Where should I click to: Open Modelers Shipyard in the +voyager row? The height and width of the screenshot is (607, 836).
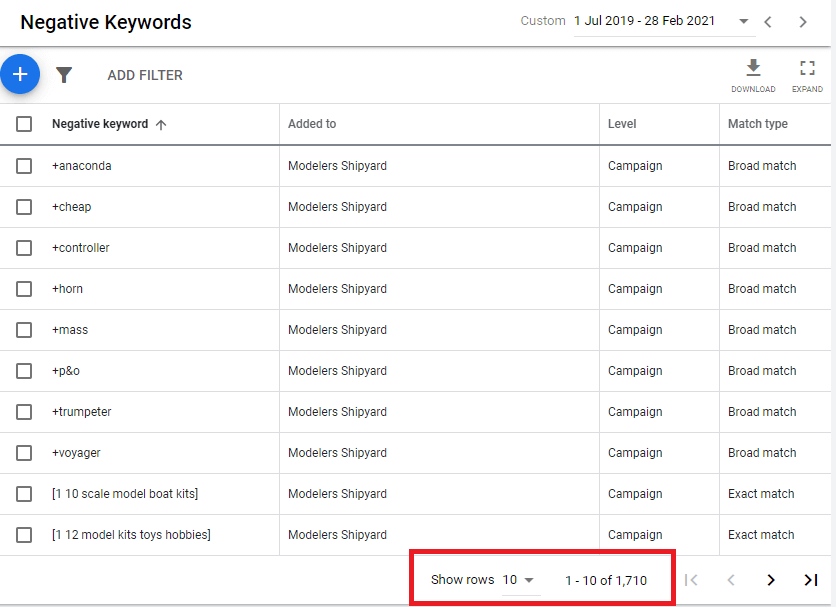click(337, 453)
